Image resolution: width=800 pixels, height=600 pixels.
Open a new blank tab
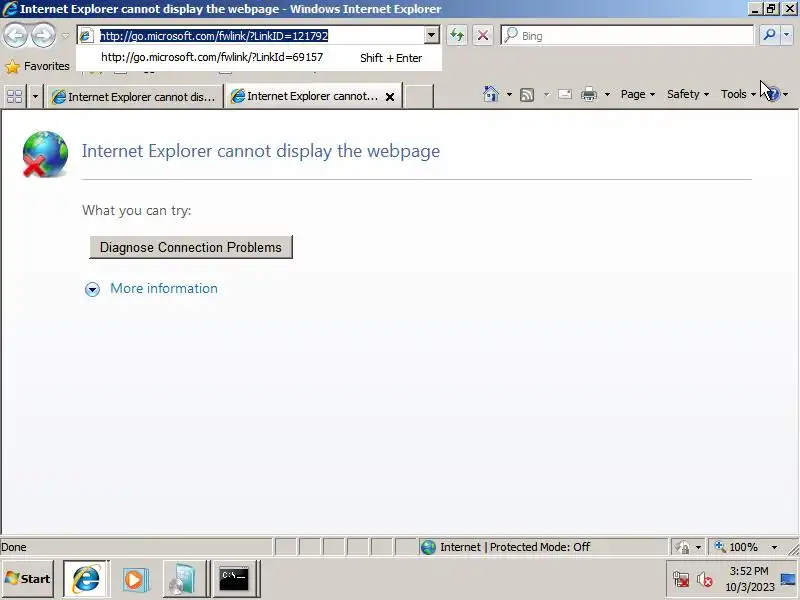[419, 96]
